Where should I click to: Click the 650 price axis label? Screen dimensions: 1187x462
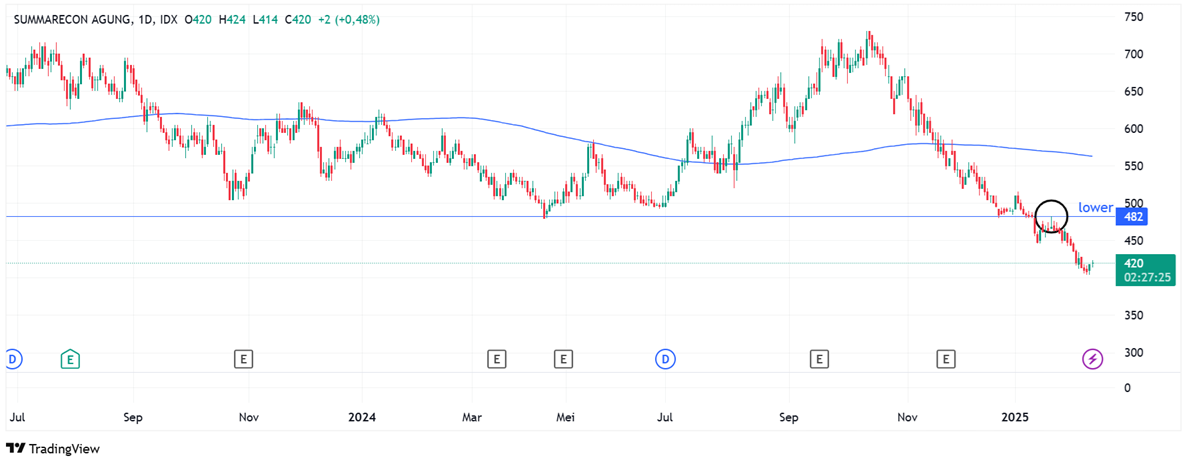pyautogui.click(x=1133, y=92)
